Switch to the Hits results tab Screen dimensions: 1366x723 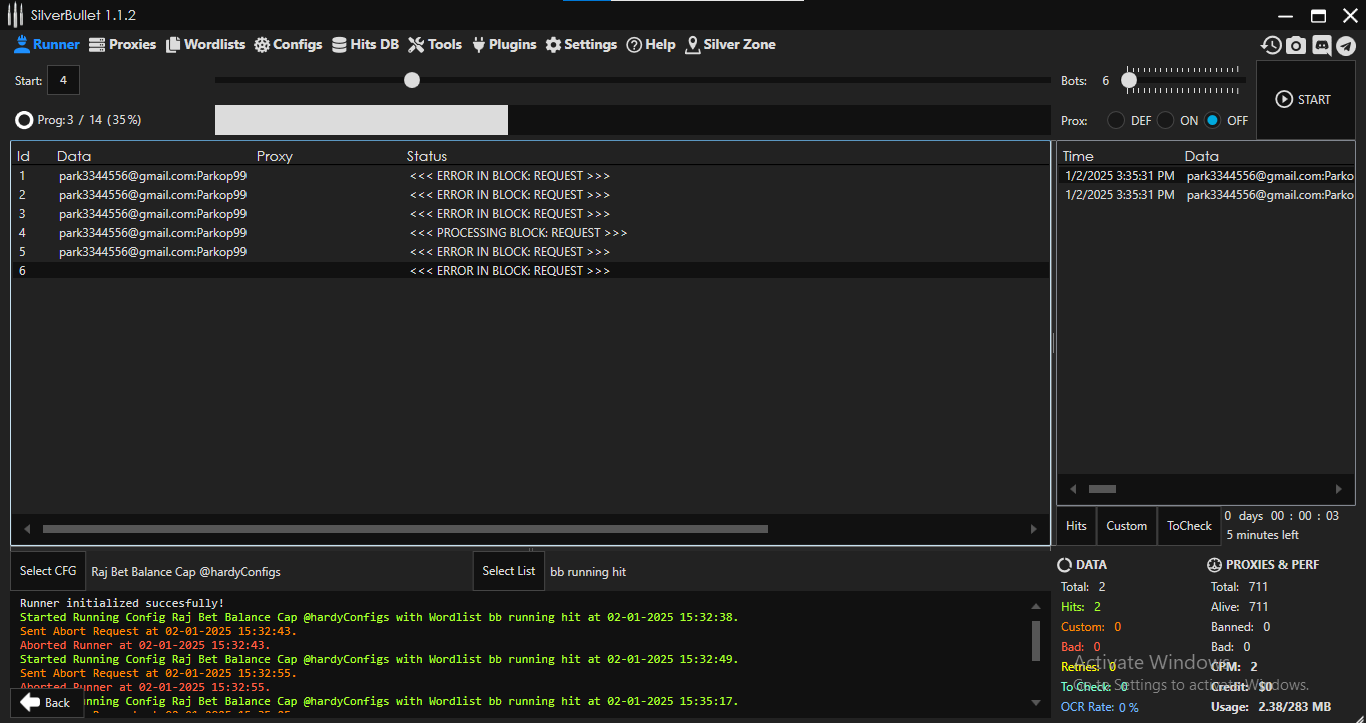(1076, 526)
